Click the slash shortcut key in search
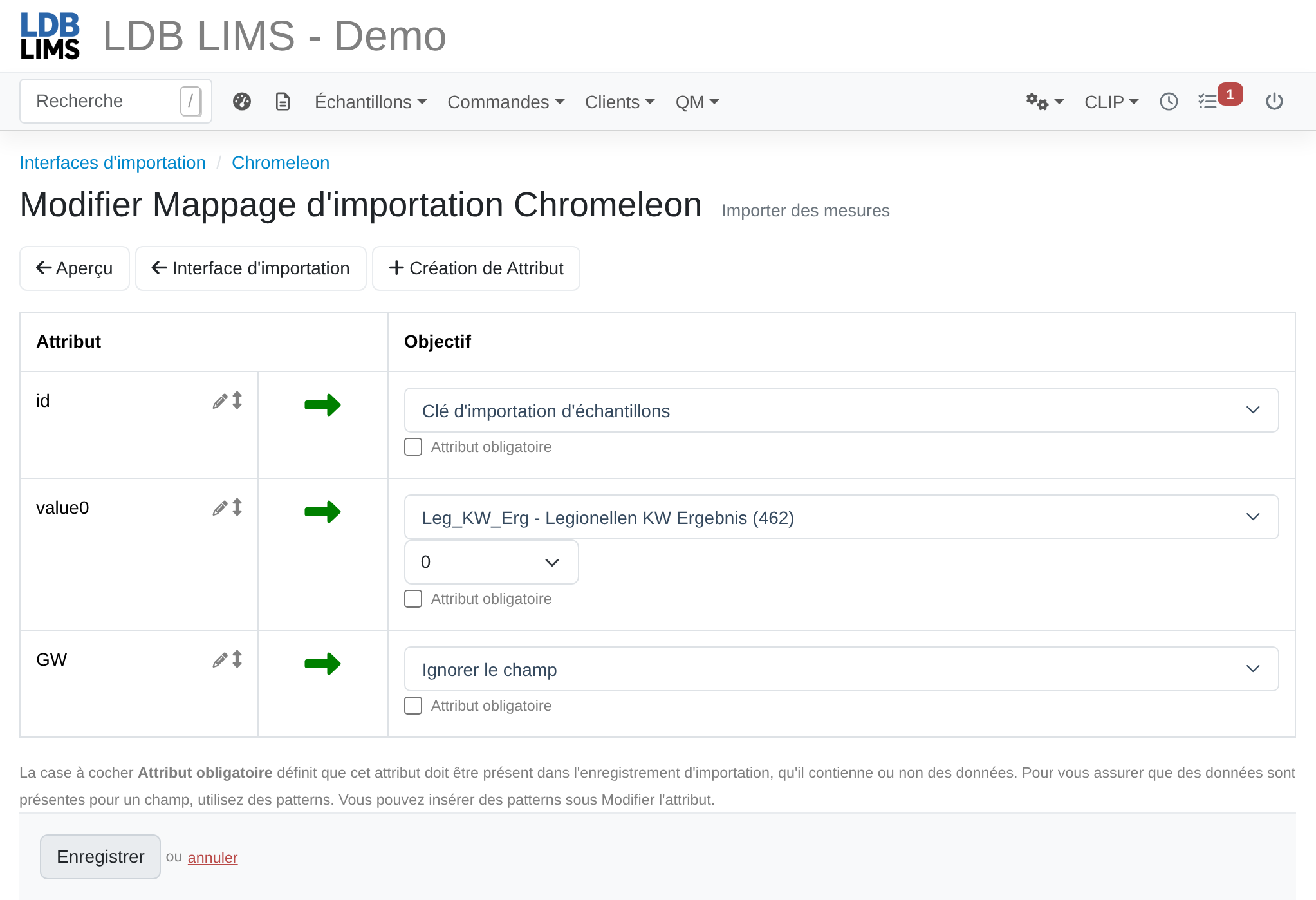The image size is (1316, 900). point(190,101)
